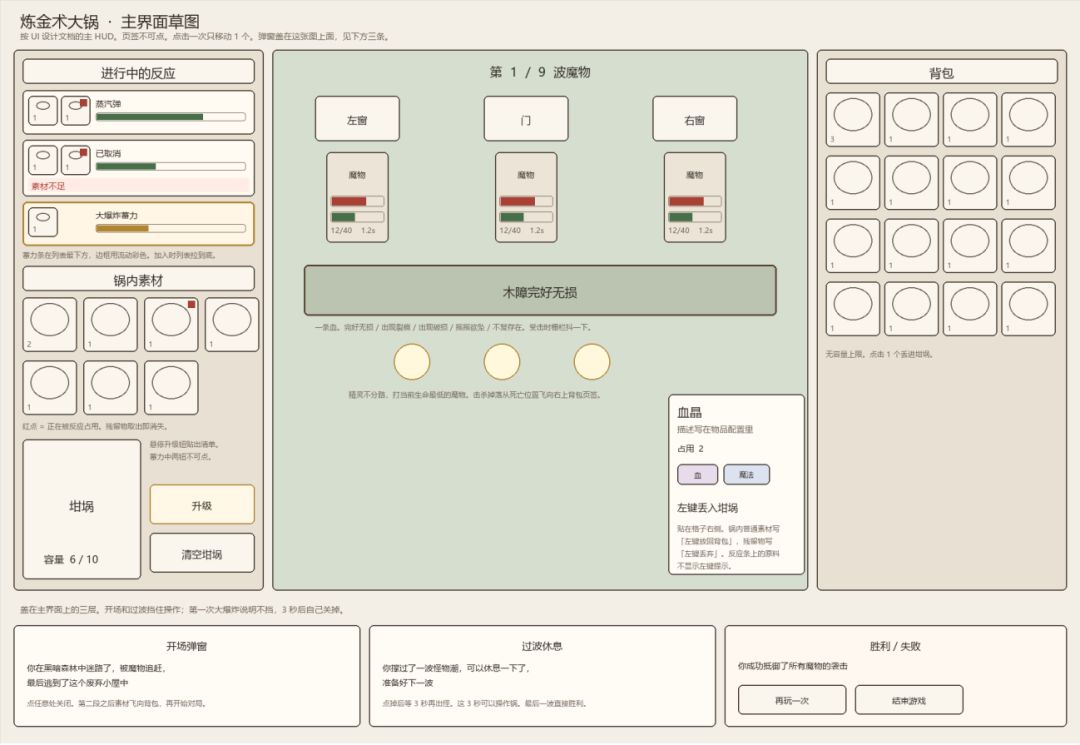This screenshot has height=745, width=1080.
Task: Select the 右窗 entrance button
Action: tap(695, 119)
